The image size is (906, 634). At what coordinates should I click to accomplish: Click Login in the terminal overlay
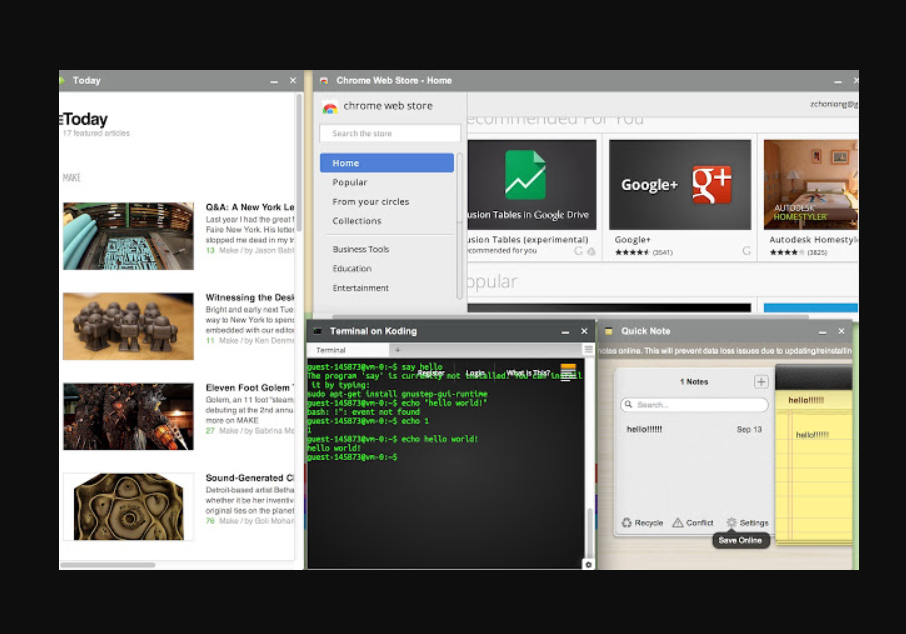(475, 373)
